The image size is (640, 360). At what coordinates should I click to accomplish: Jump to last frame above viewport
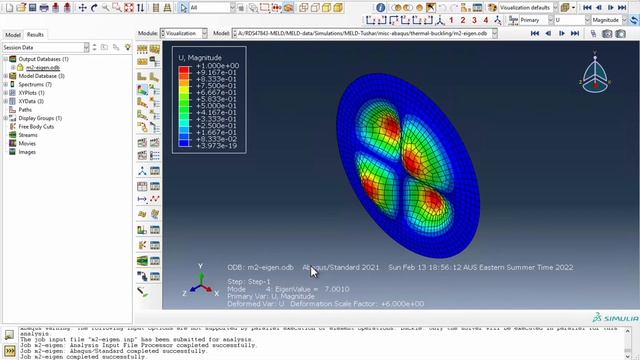[575, 33]
